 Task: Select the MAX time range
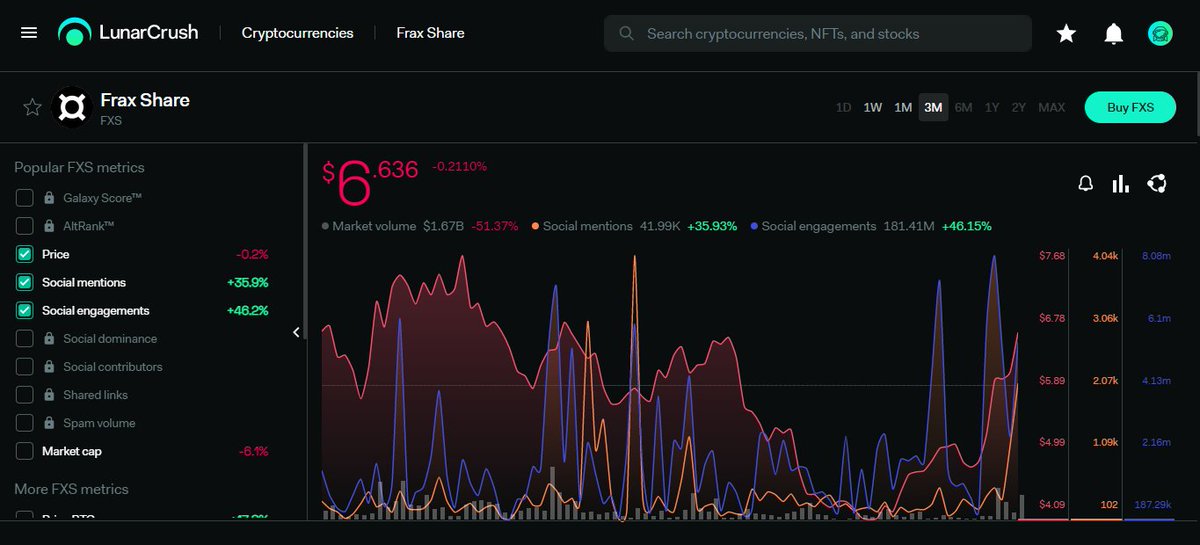(1052, 107)
